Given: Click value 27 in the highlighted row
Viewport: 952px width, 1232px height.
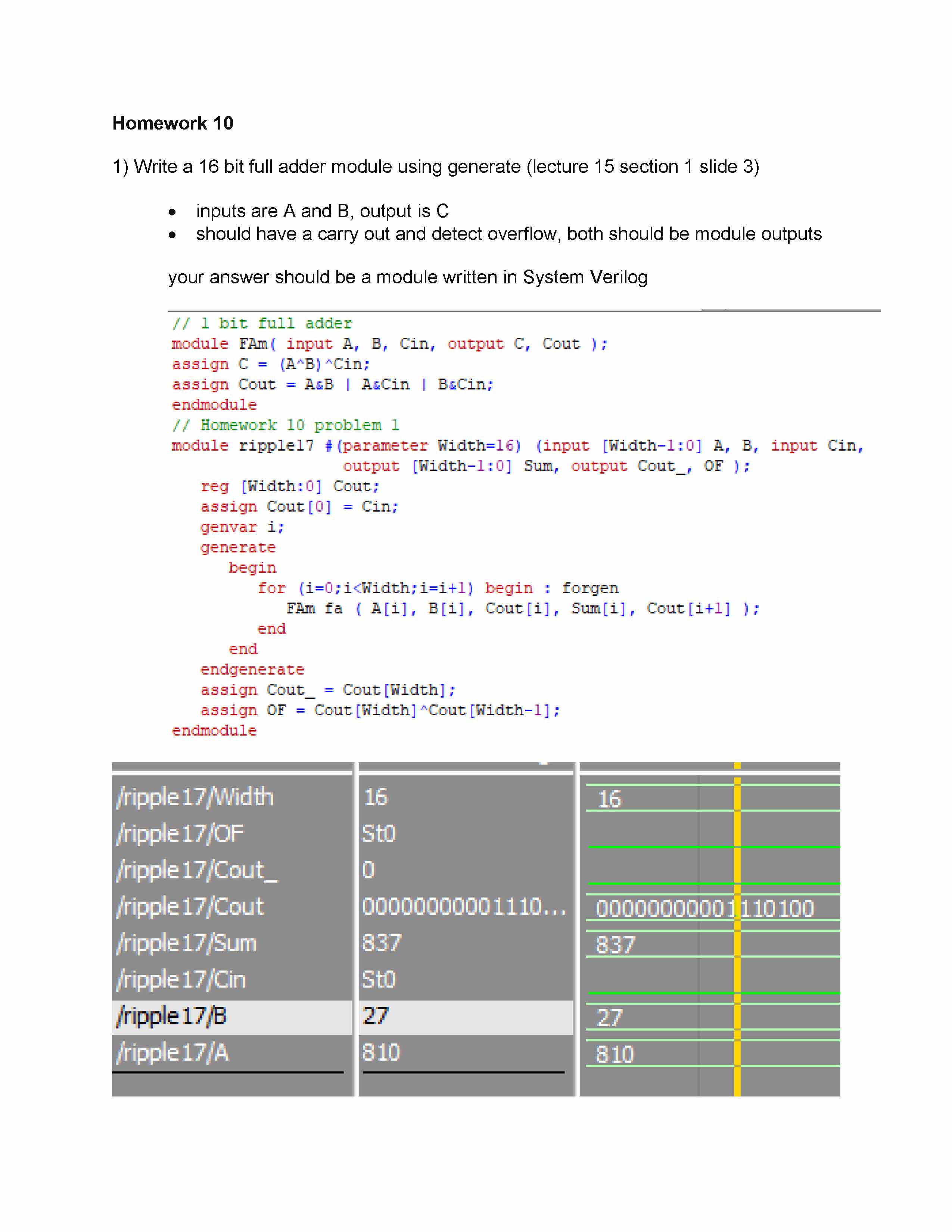Looking at the screenshot, I should coord(376,1016).
